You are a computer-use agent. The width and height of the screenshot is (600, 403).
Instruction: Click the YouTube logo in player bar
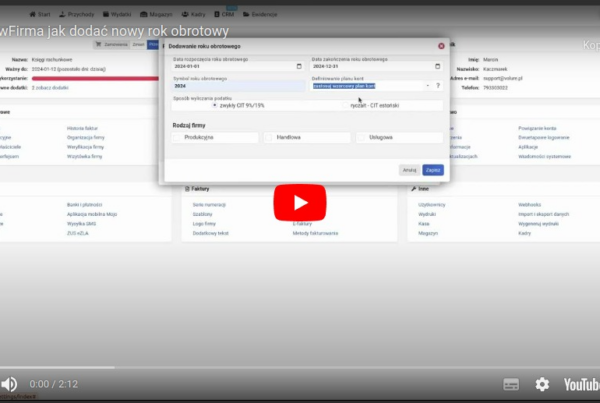coord(580,384)
